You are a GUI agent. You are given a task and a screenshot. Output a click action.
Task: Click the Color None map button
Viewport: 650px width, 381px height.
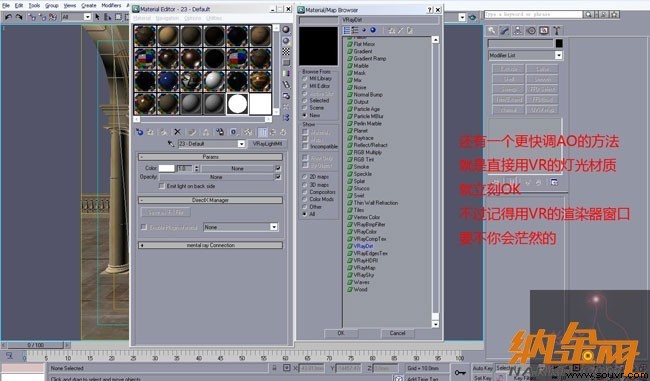(238, 169)
